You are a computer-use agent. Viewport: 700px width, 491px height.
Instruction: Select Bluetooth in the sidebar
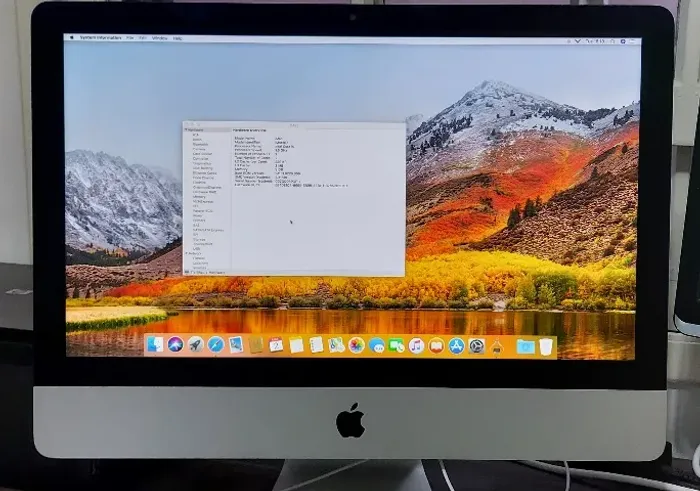click(x=200, y=144)
